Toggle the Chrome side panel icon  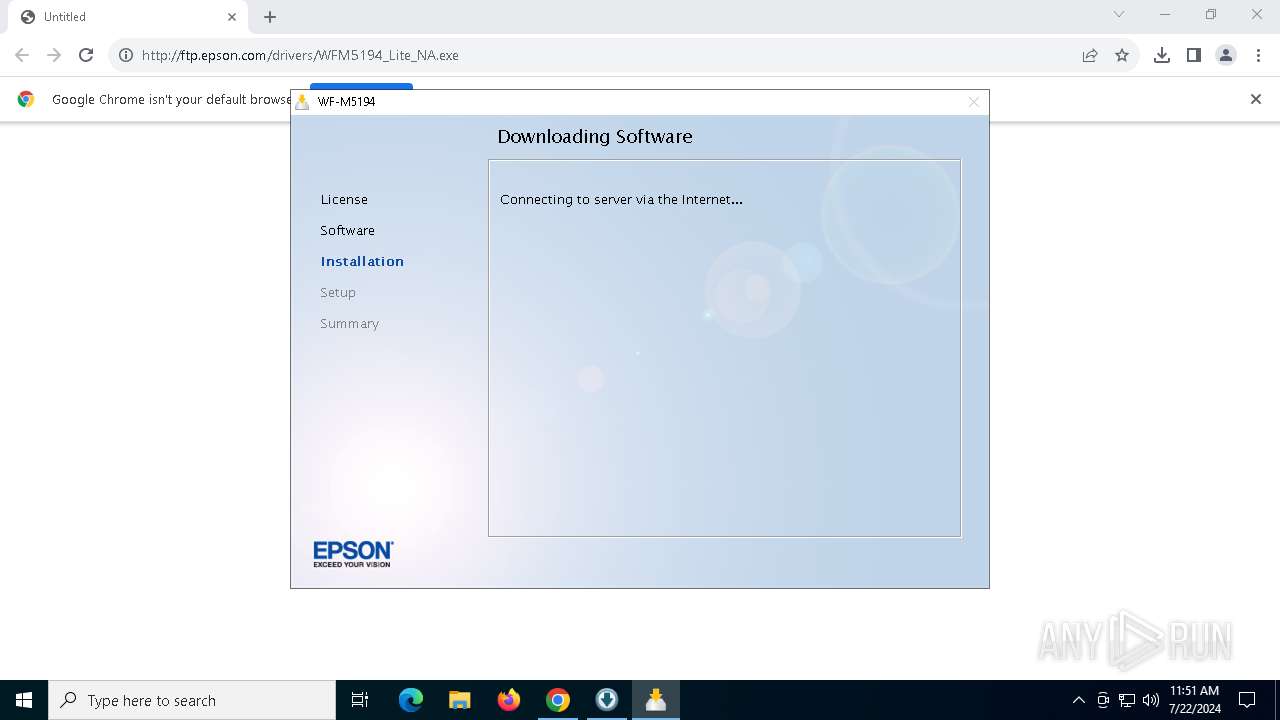click(x=1194, y=55)
